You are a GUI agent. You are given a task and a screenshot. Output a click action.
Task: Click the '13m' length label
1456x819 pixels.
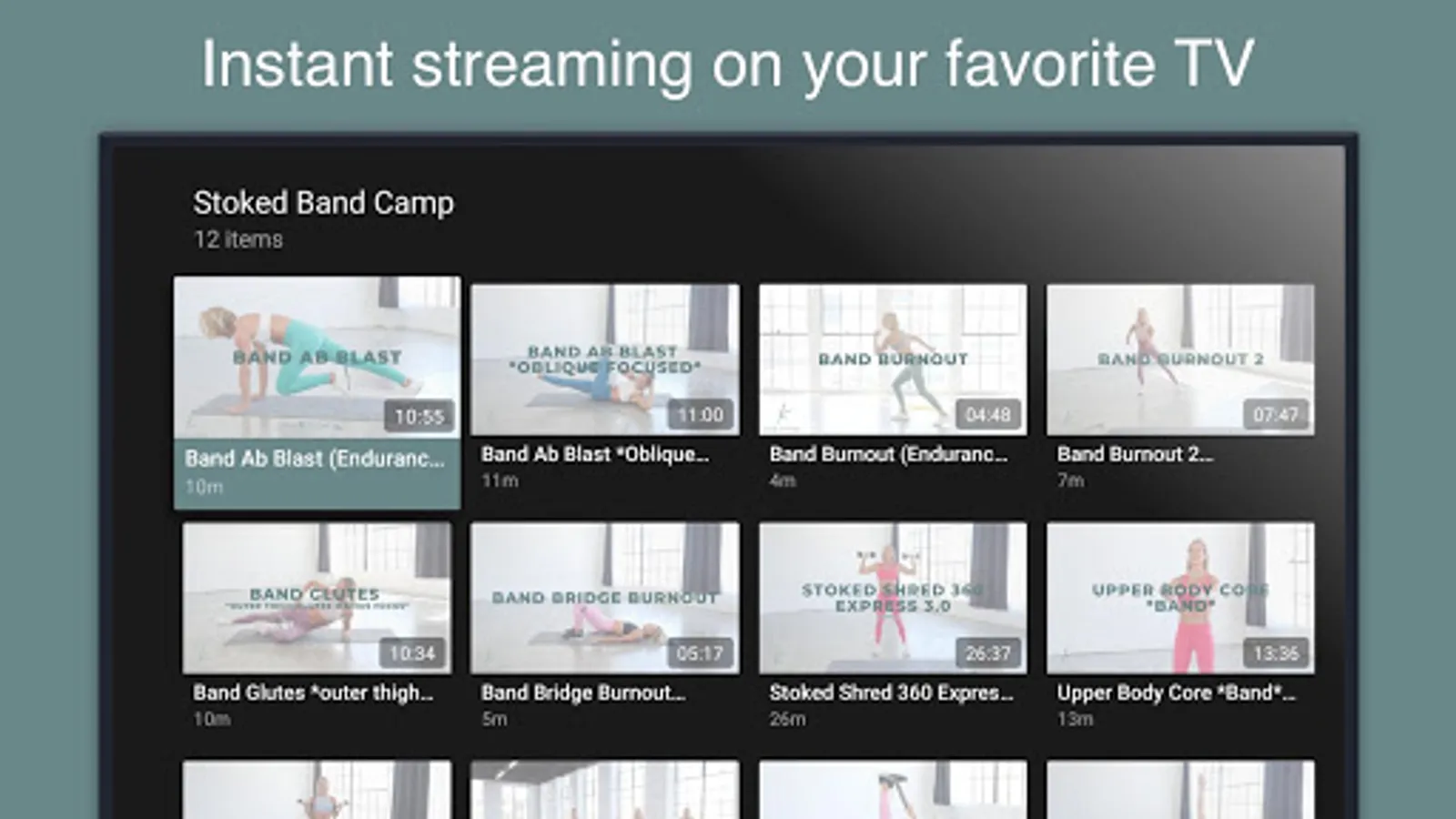point(1075,719)
